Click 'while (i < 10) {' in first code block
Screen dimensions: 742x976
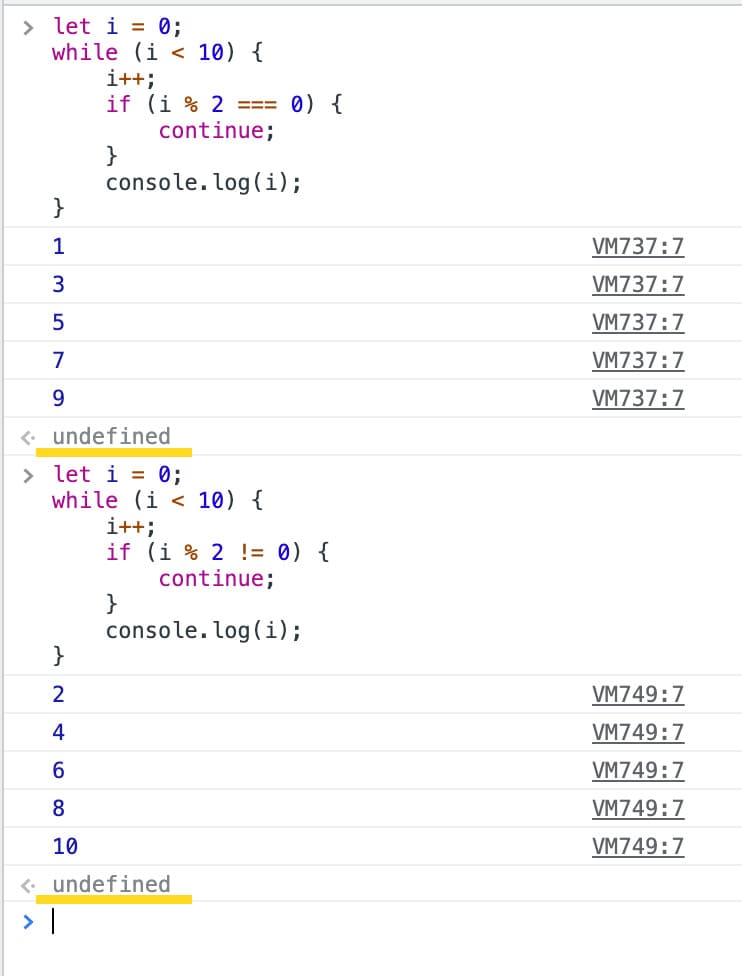coord(157,52)
